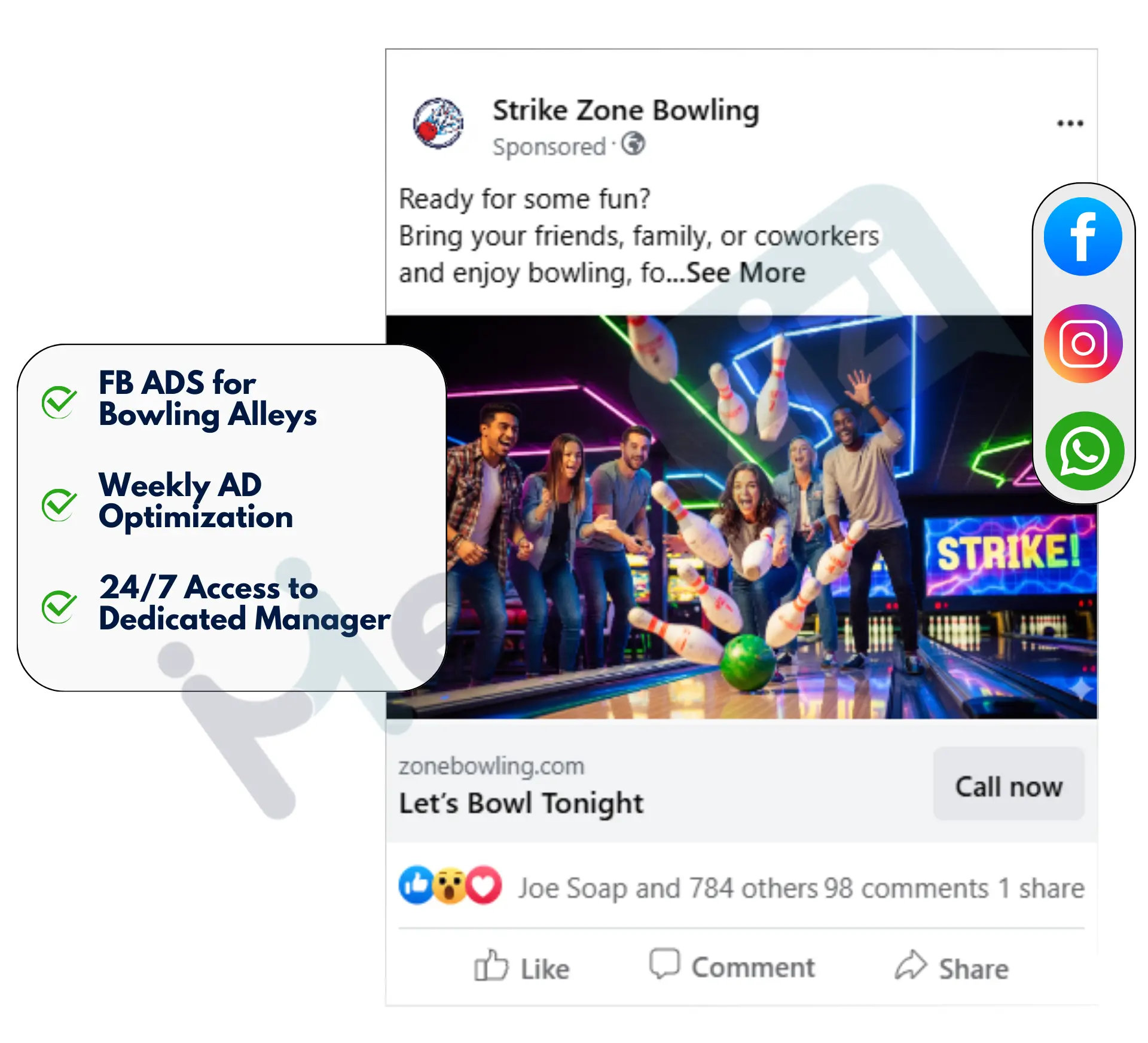
Task: Click the Call now button
Action: [x=1009, y=786]
